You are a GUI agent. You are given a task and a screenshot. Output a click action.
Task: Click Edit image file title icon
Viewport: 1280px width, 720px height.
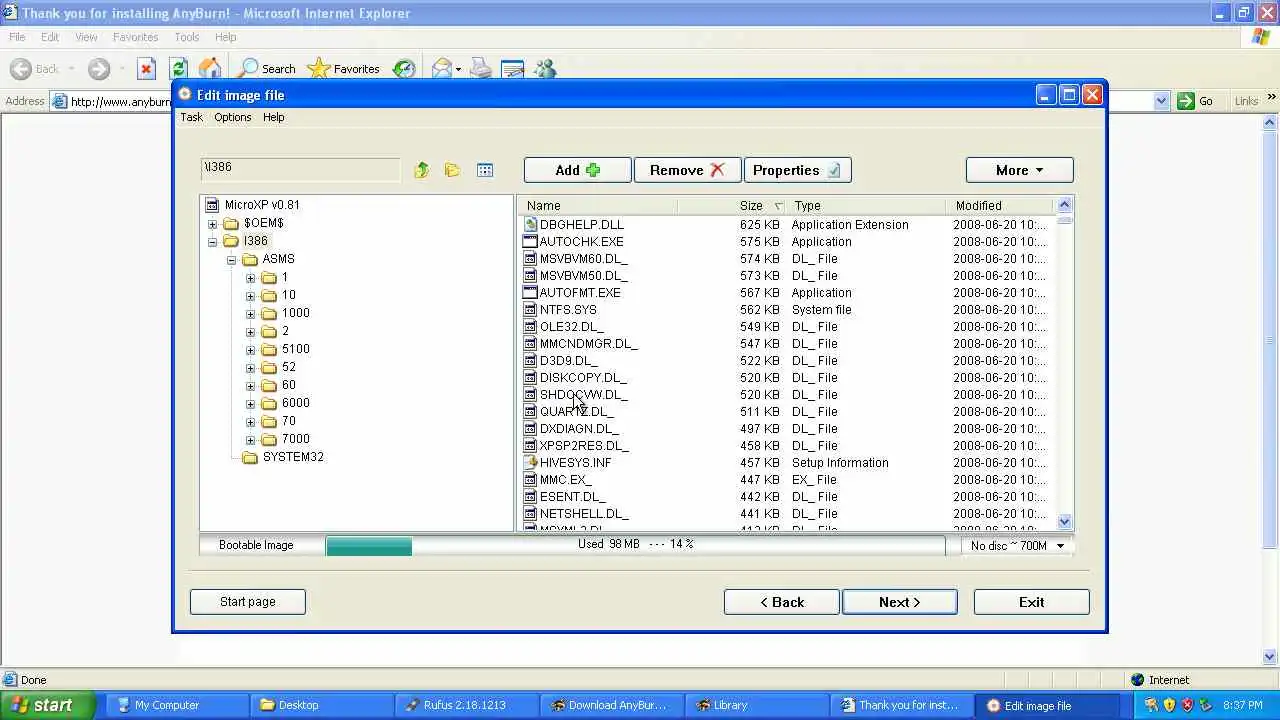click(184, 94)
